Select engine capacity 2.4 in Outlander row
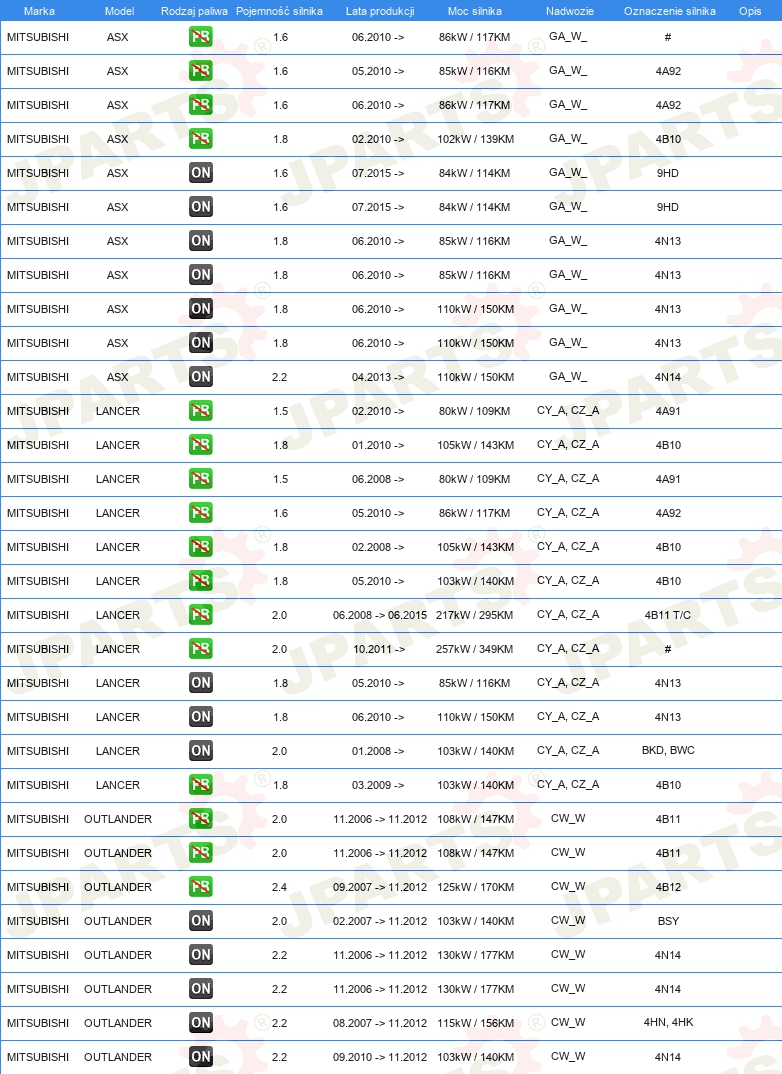The height and width of the screenshot is (1074, 782). coord(279,887)
